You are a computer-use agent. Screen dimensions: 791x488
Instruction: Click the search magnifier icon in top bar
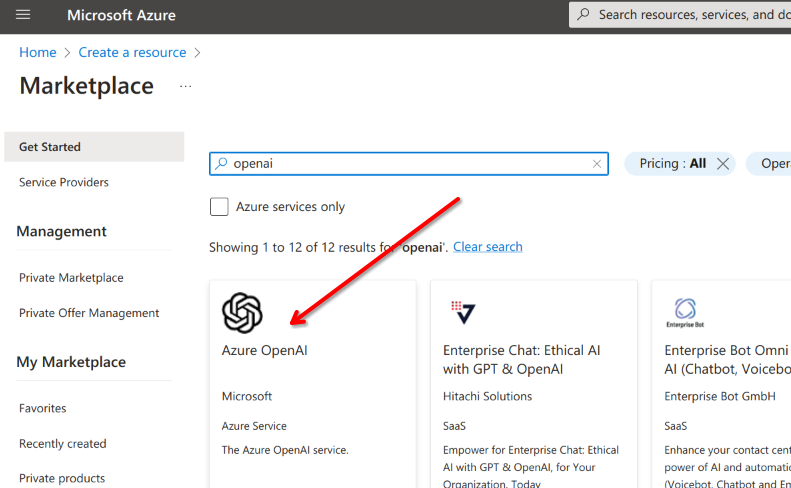pyautogui.click(x=584, y=15)
